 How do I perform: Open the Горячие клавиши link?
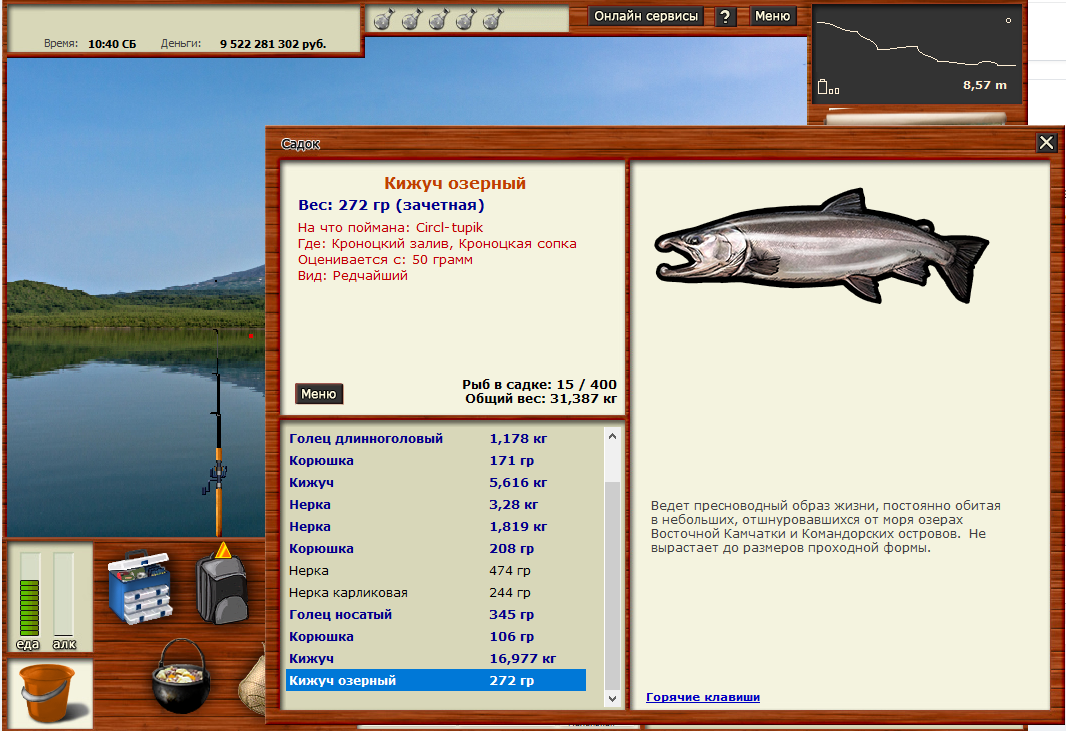tap(702, 697)
